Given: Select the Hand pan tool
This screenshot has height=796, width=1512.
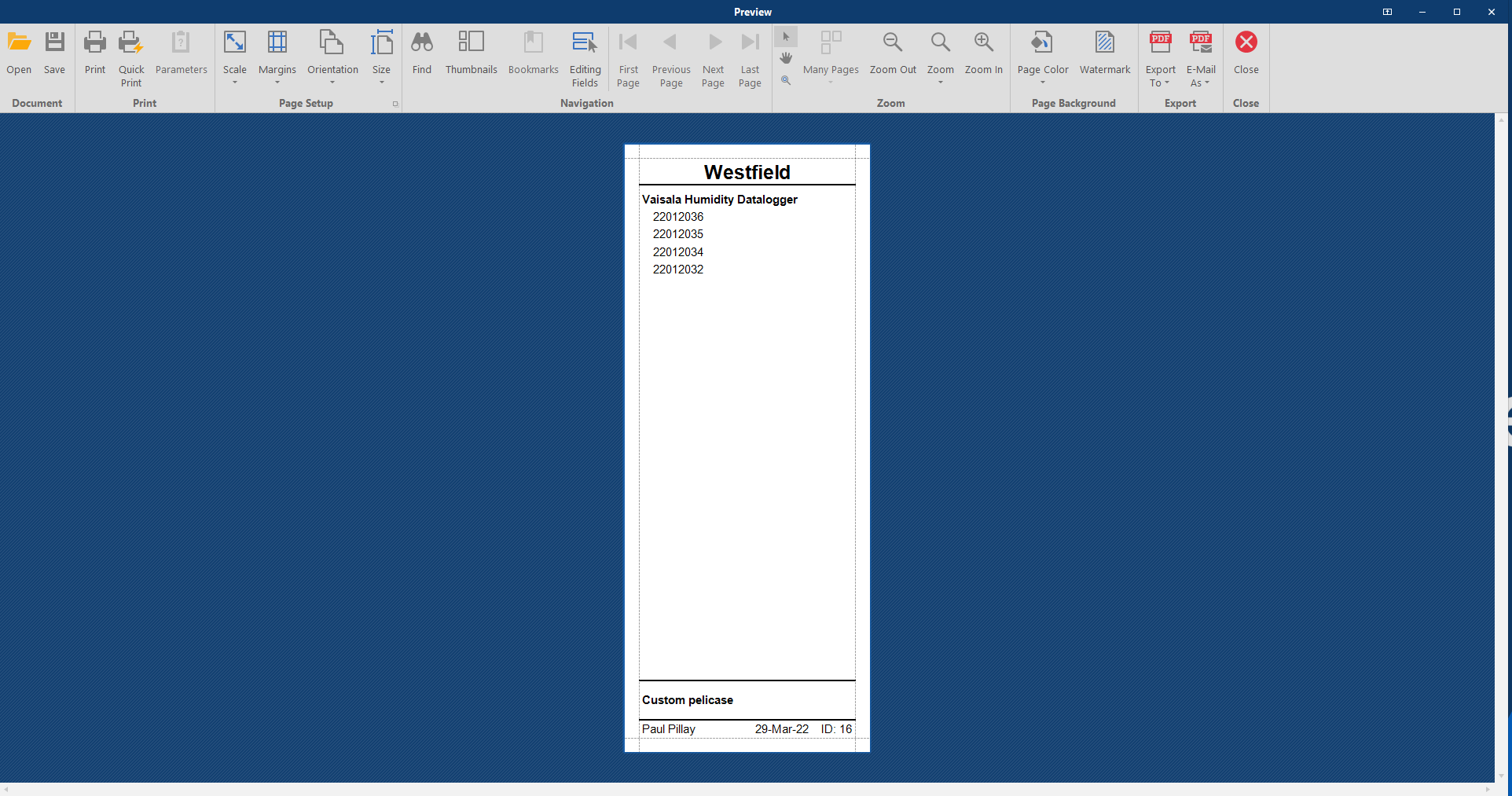Looking at the screenshot, I should pos(786,58).
